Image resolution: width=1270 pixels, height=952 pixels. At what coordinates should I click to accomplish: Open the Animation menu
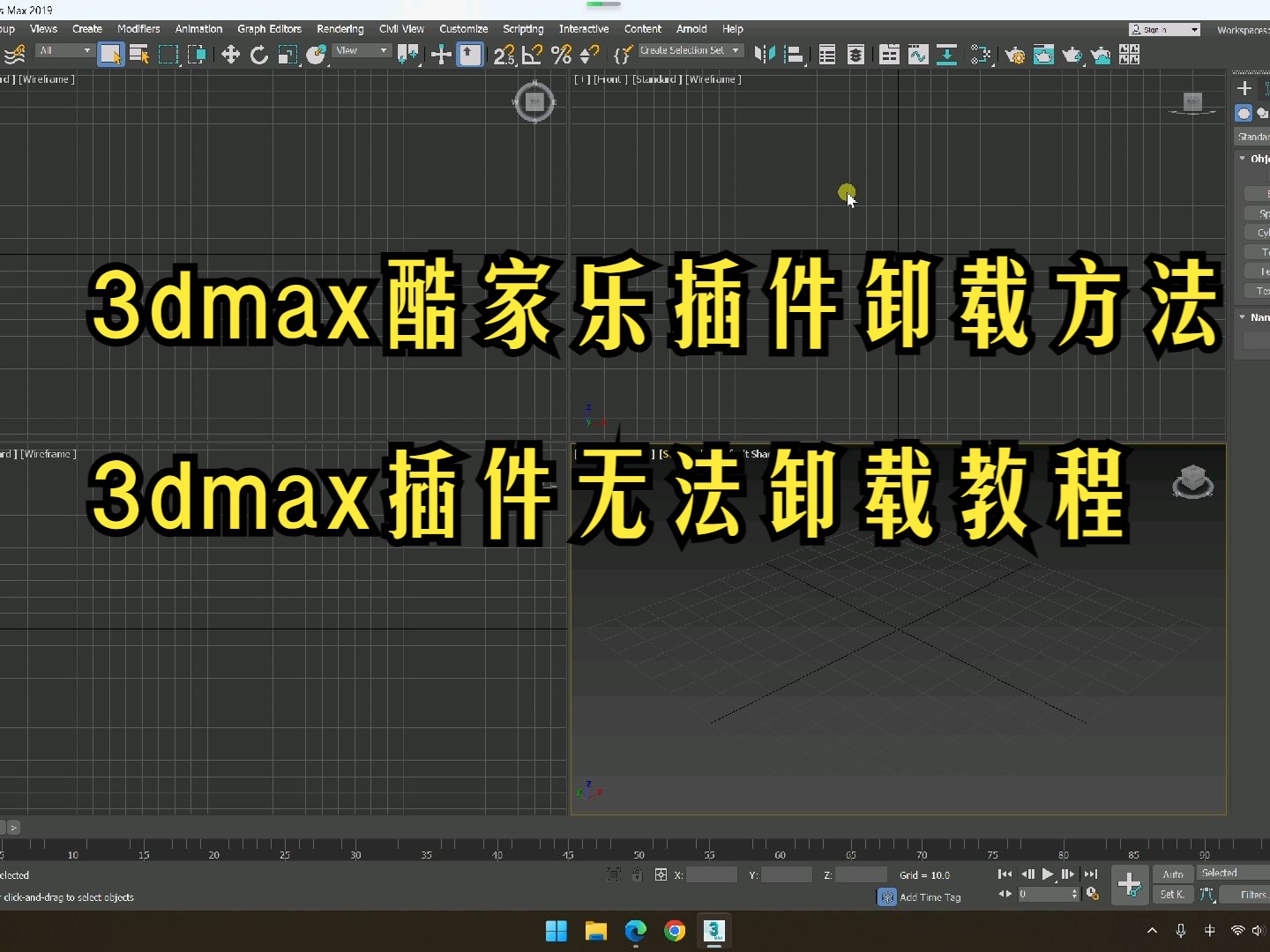pos(198,29)
